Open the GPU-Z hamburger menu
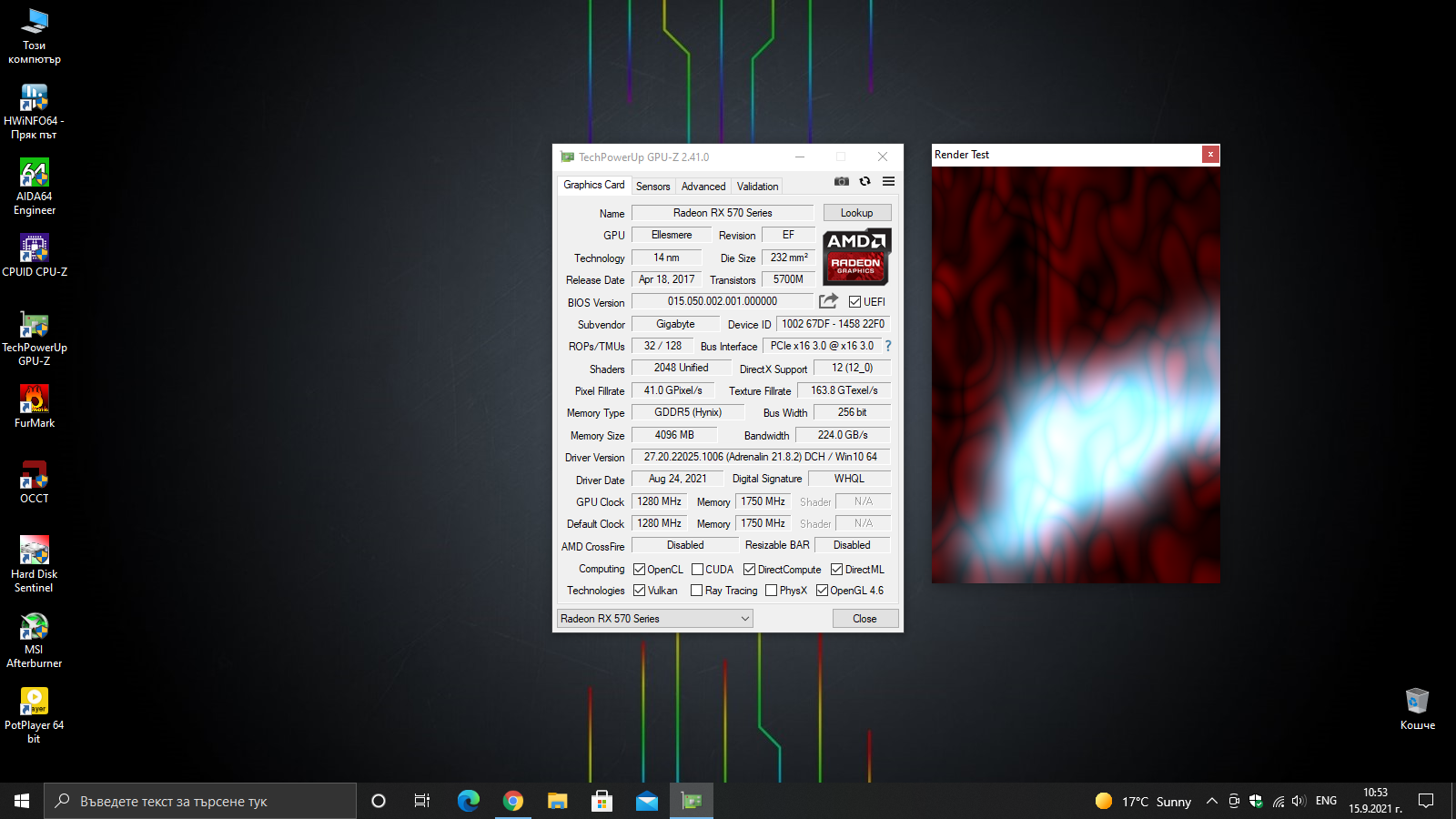1456x819 pixels. click(888, 181)
